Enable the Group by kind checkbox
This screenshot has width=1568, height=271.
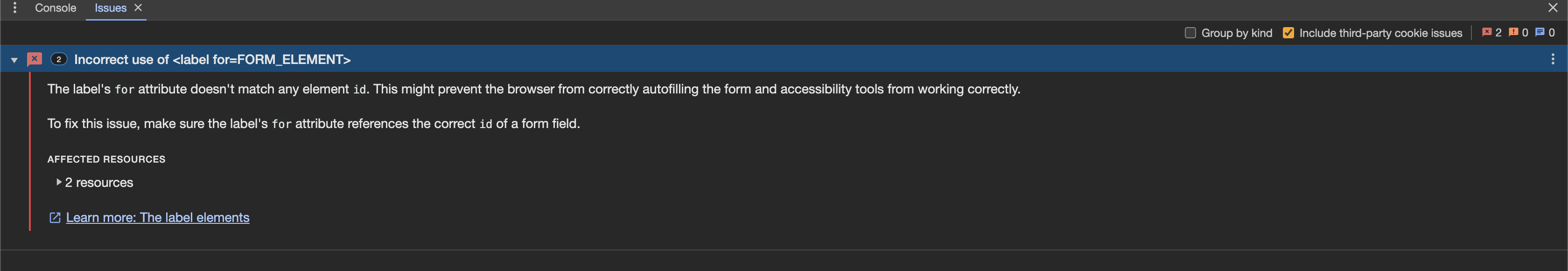coord(1190,33)
